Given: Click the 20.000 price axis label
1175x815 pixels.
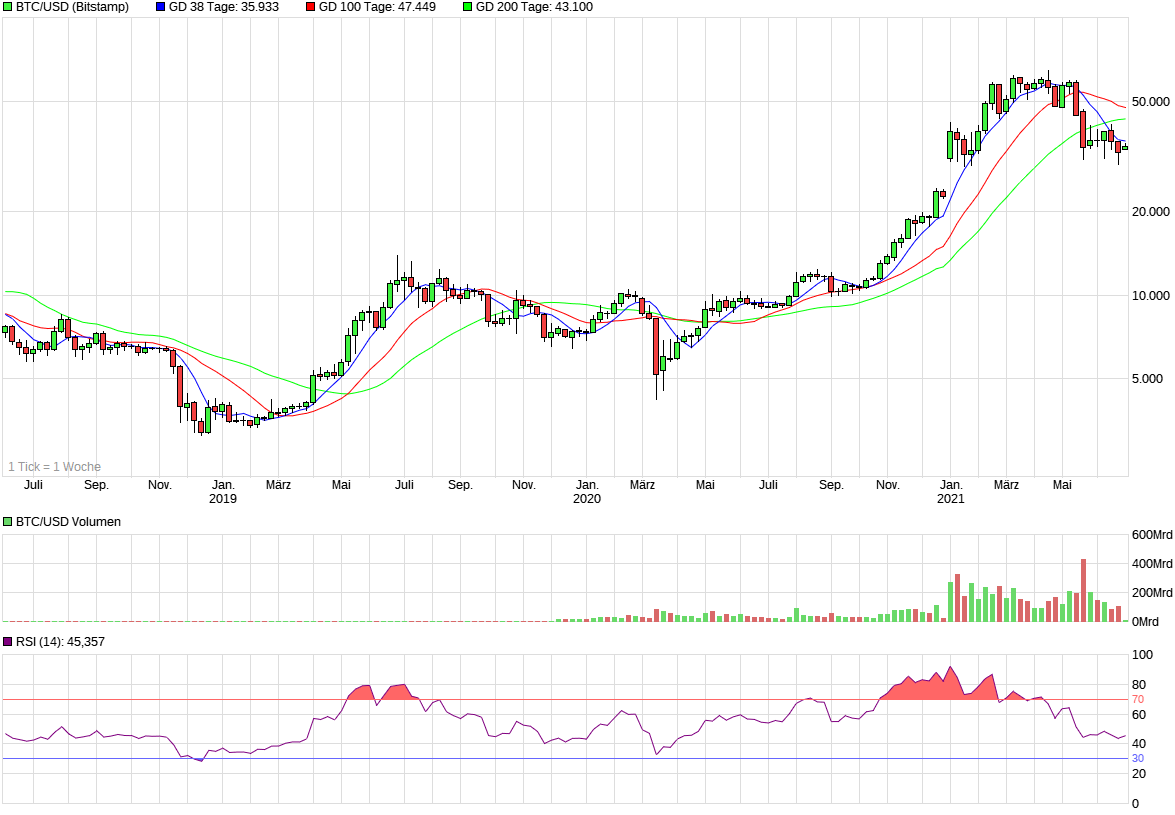Looking at the screenshot, I should 1150,211.
